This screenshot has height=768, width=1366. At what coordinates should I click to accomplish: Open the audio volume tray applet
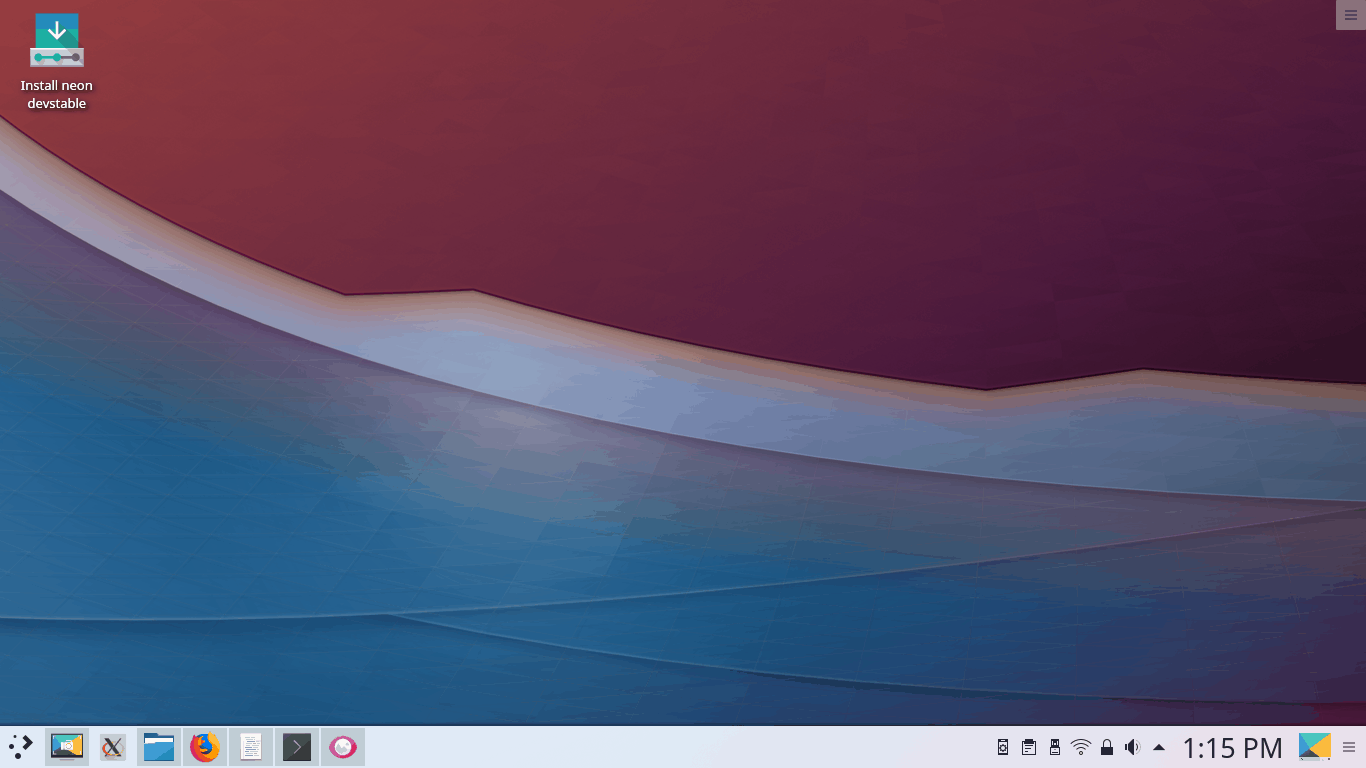point(1132,747)
